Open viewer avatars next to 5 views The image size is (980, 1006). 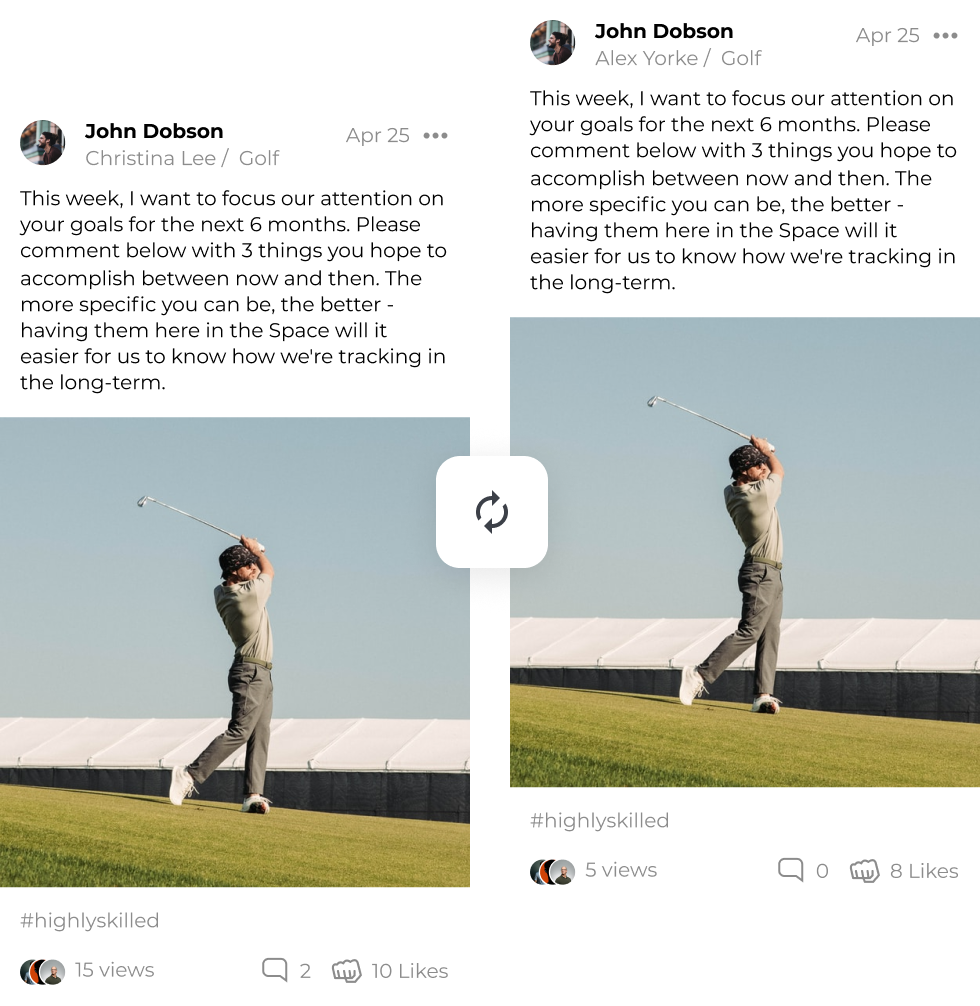[553, 871]
